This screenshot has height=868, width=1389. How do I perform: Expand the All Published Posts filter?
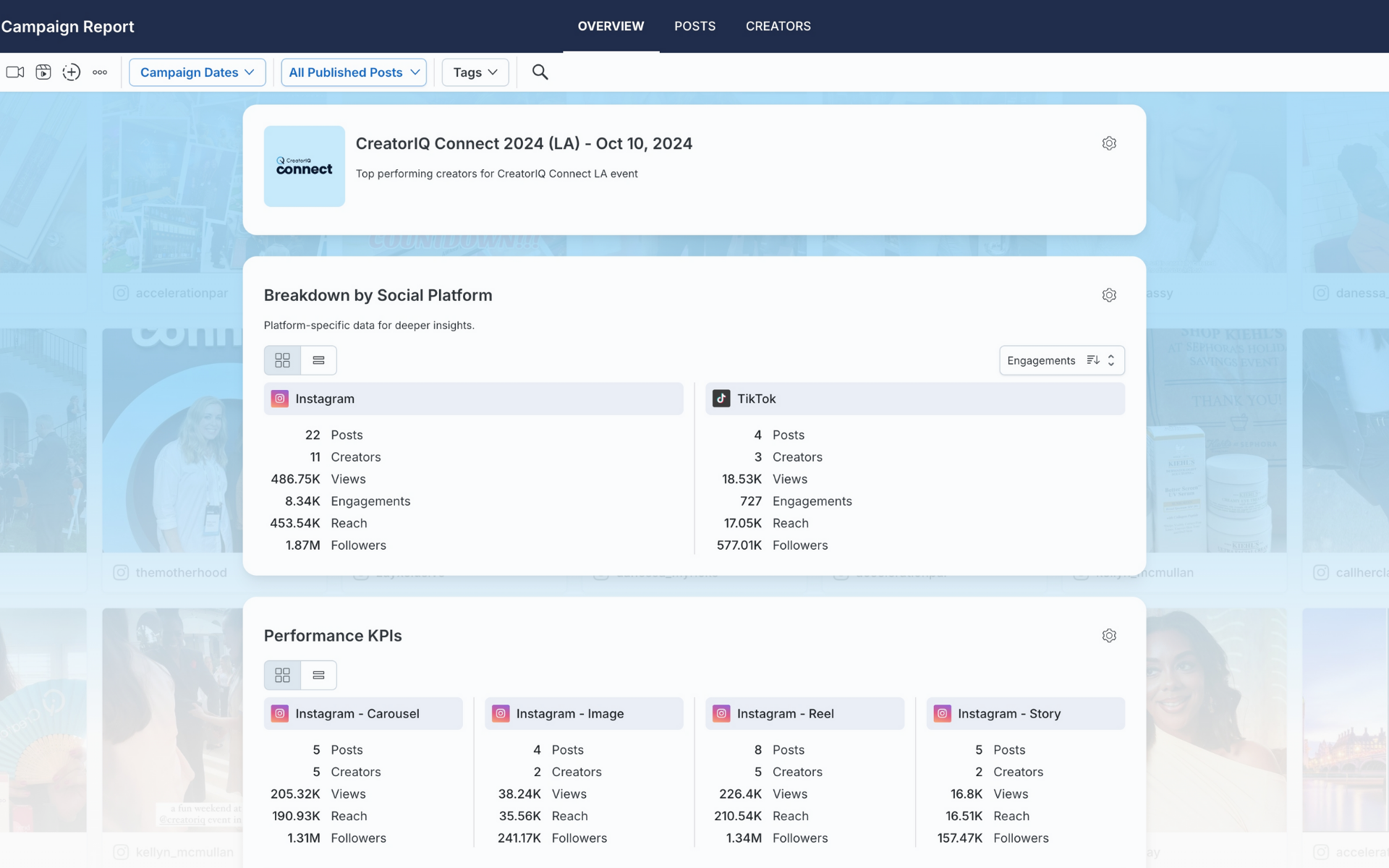tap(353, 72)
